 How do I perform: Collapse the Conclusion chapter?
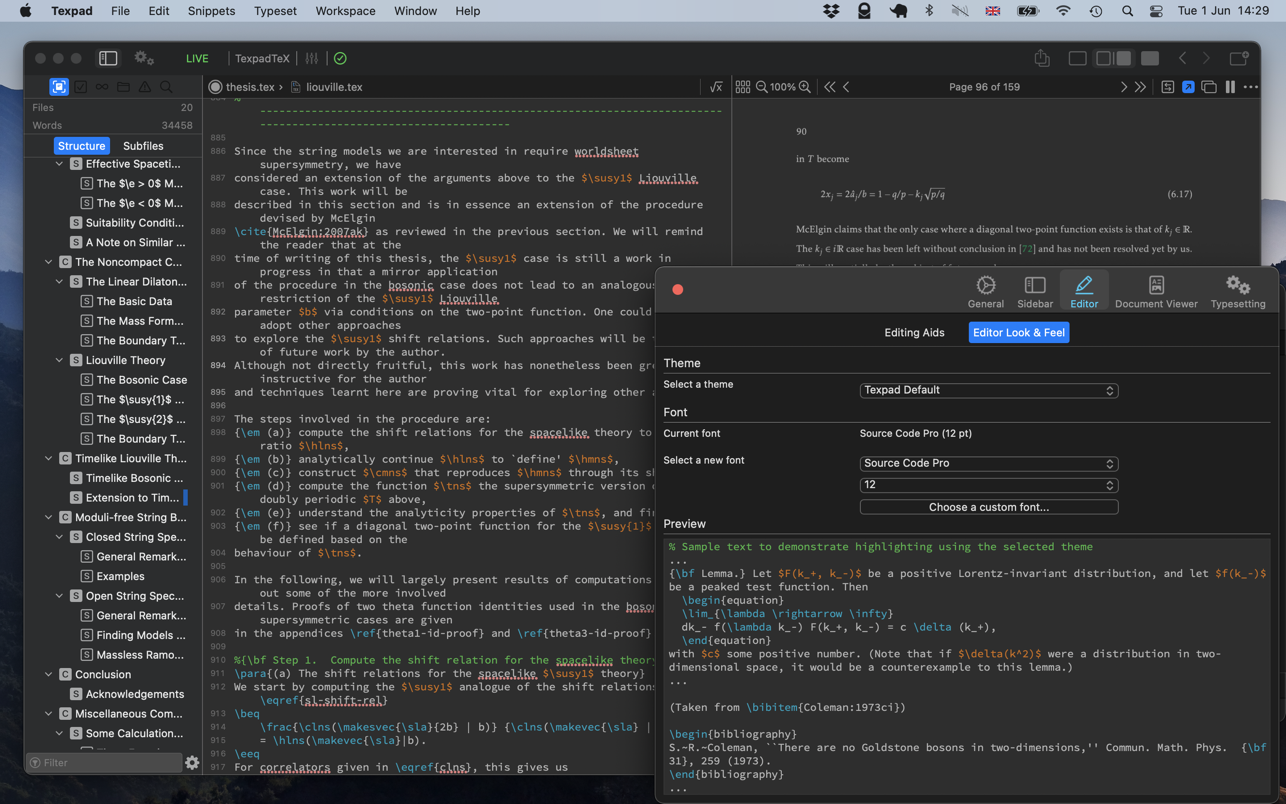(x=48, y=674)
